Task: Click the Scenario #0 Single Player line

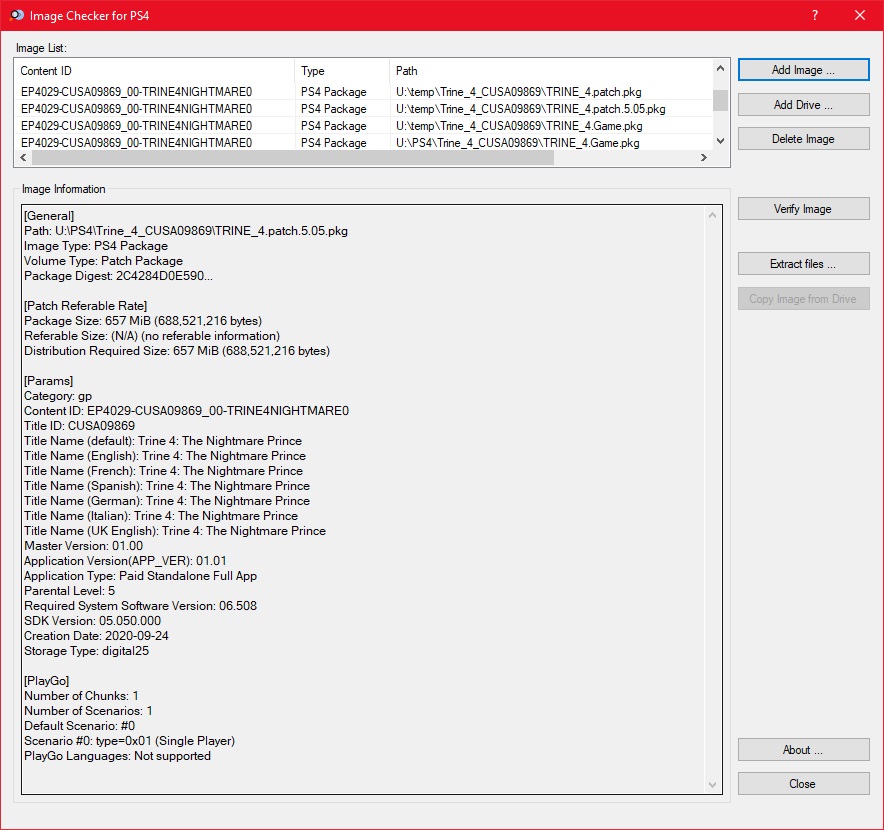Action: pyautogui.click(x=130, y=740)
